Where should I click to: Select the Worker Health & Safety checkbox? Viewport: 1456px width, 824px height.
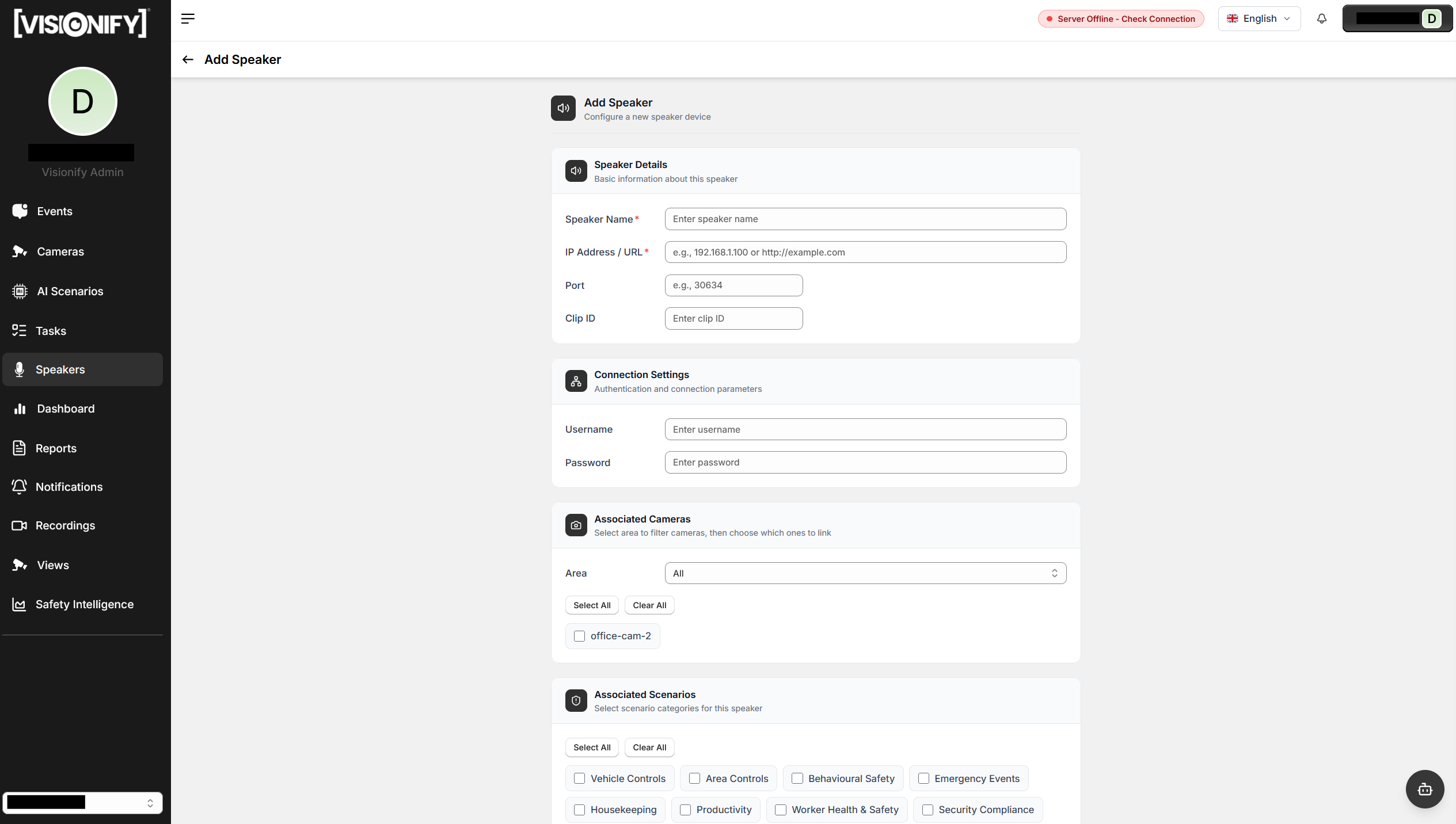[781, 810]
